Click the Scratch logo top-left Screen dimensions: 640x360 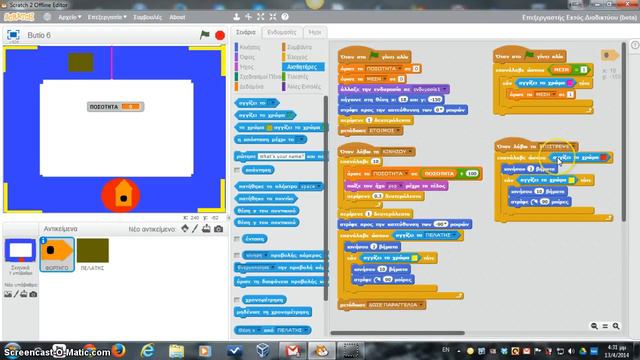coord(19,17)
